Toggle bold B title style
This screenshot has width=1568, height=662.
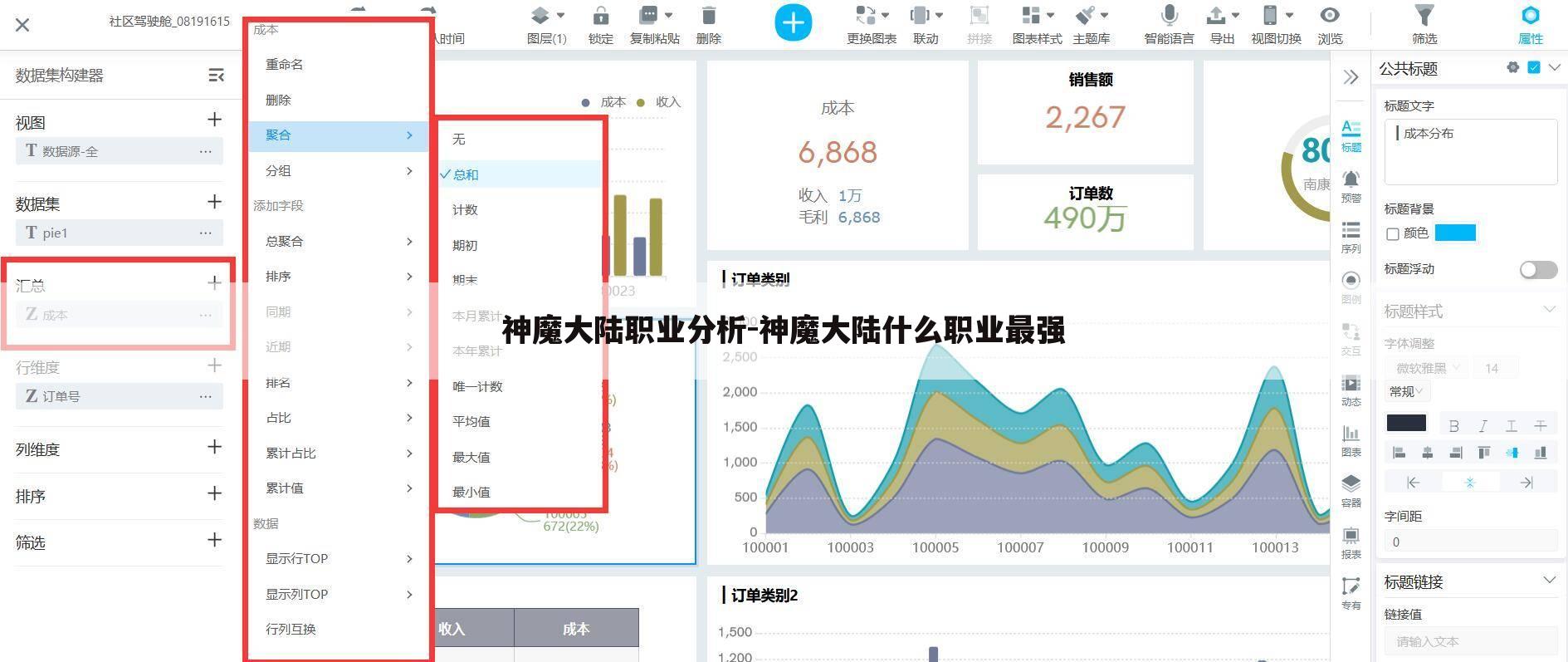(x=1453, y=426)
